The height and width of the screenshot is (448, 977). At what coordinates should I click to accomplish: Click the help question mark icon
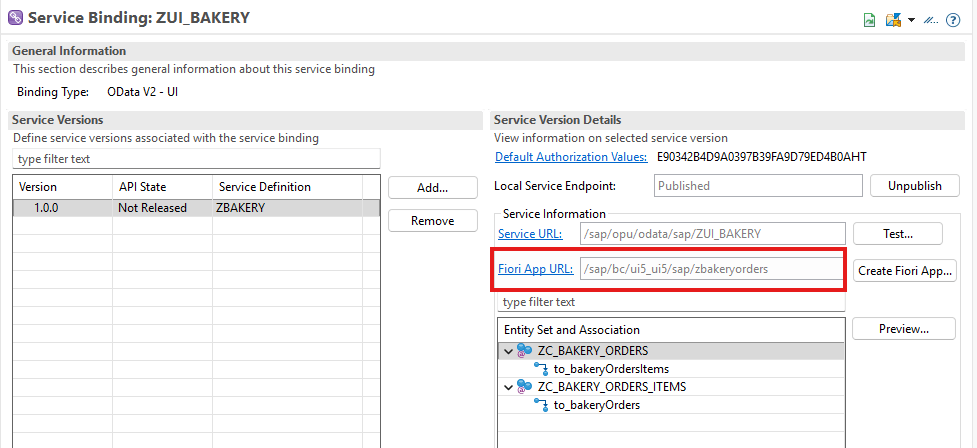952,20
